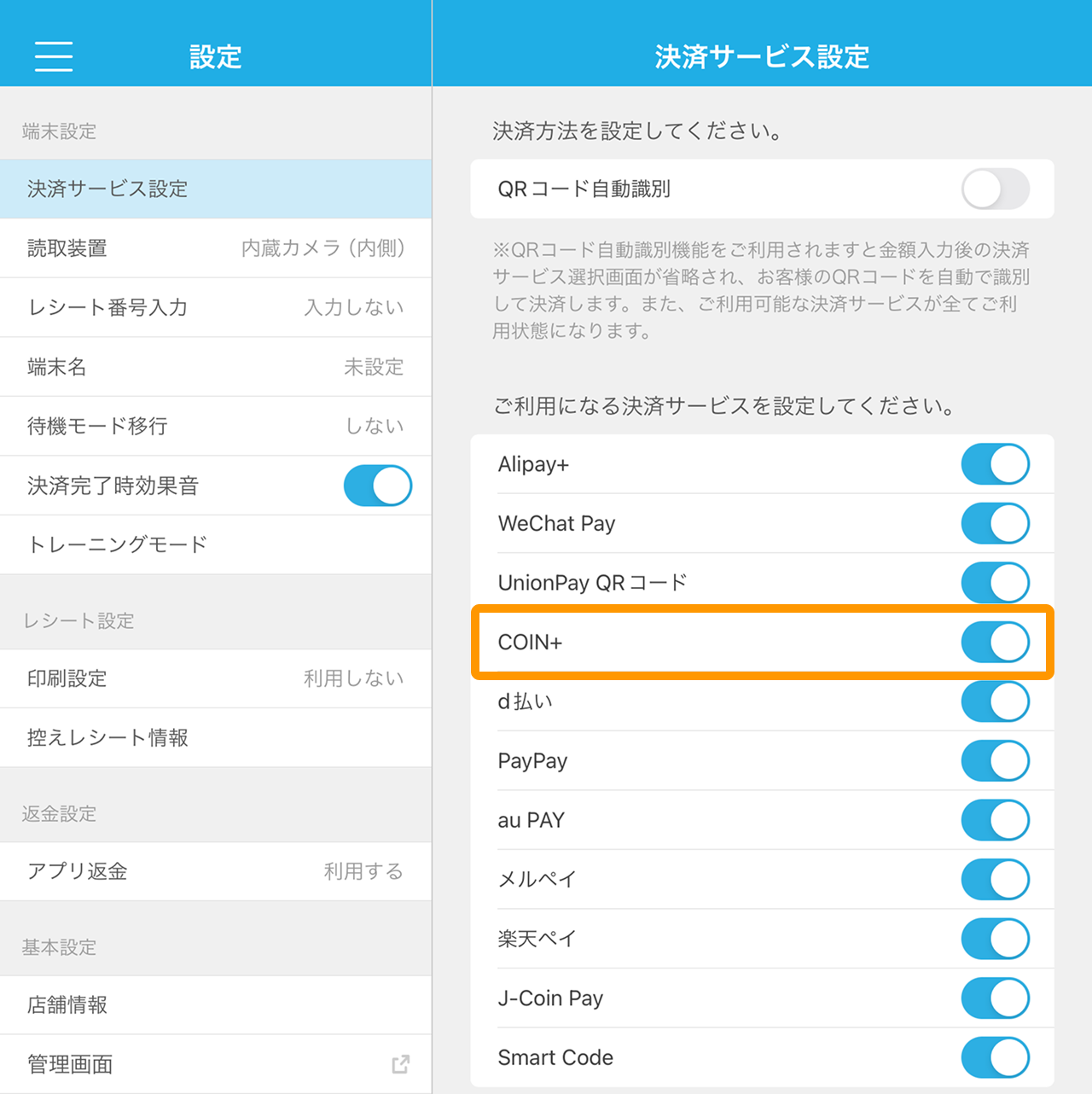This screenshot has width=1092, height=1094.
Task: Turn off the PayPay switch
Action: (995, 760)
